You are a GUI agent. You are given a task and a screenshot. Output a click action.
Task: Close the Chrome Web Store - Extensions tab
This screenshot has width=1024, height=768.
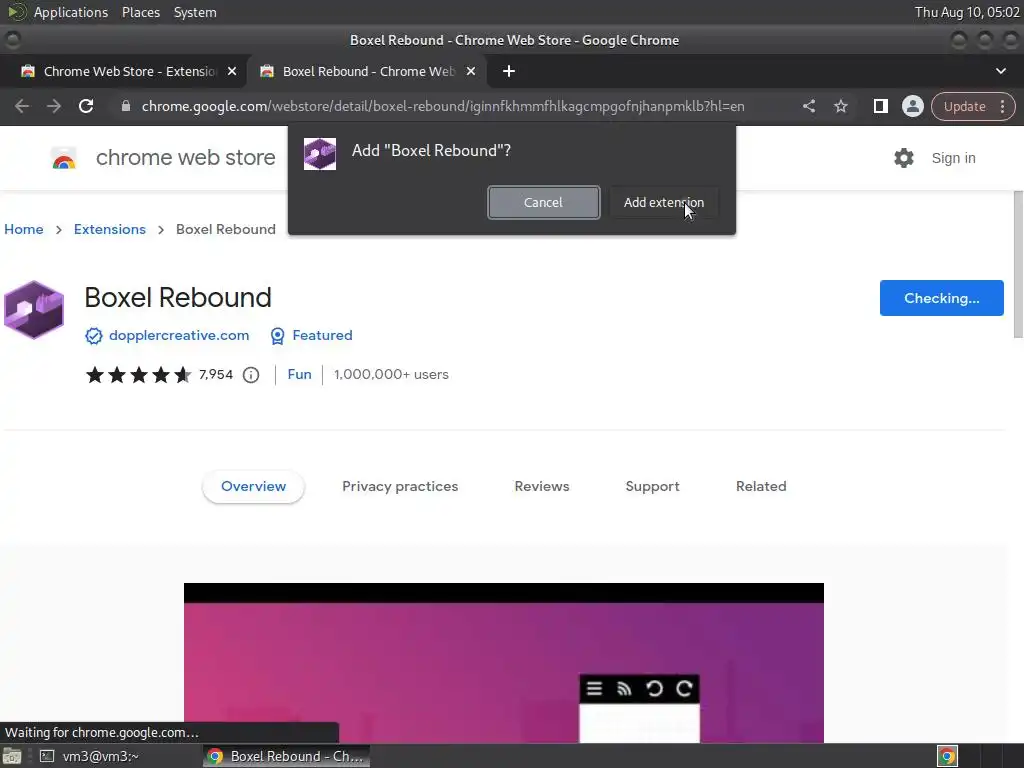(x=232, y=71)
